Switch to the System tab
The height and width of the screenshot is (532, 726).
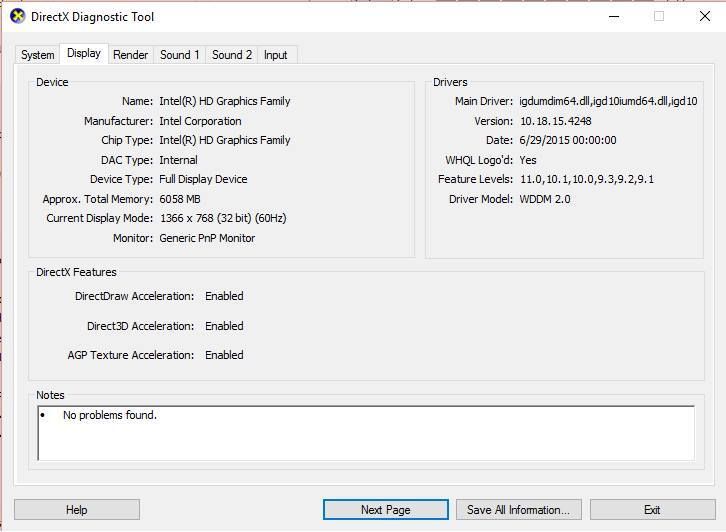pyautogui.click(x=38, y=55)
